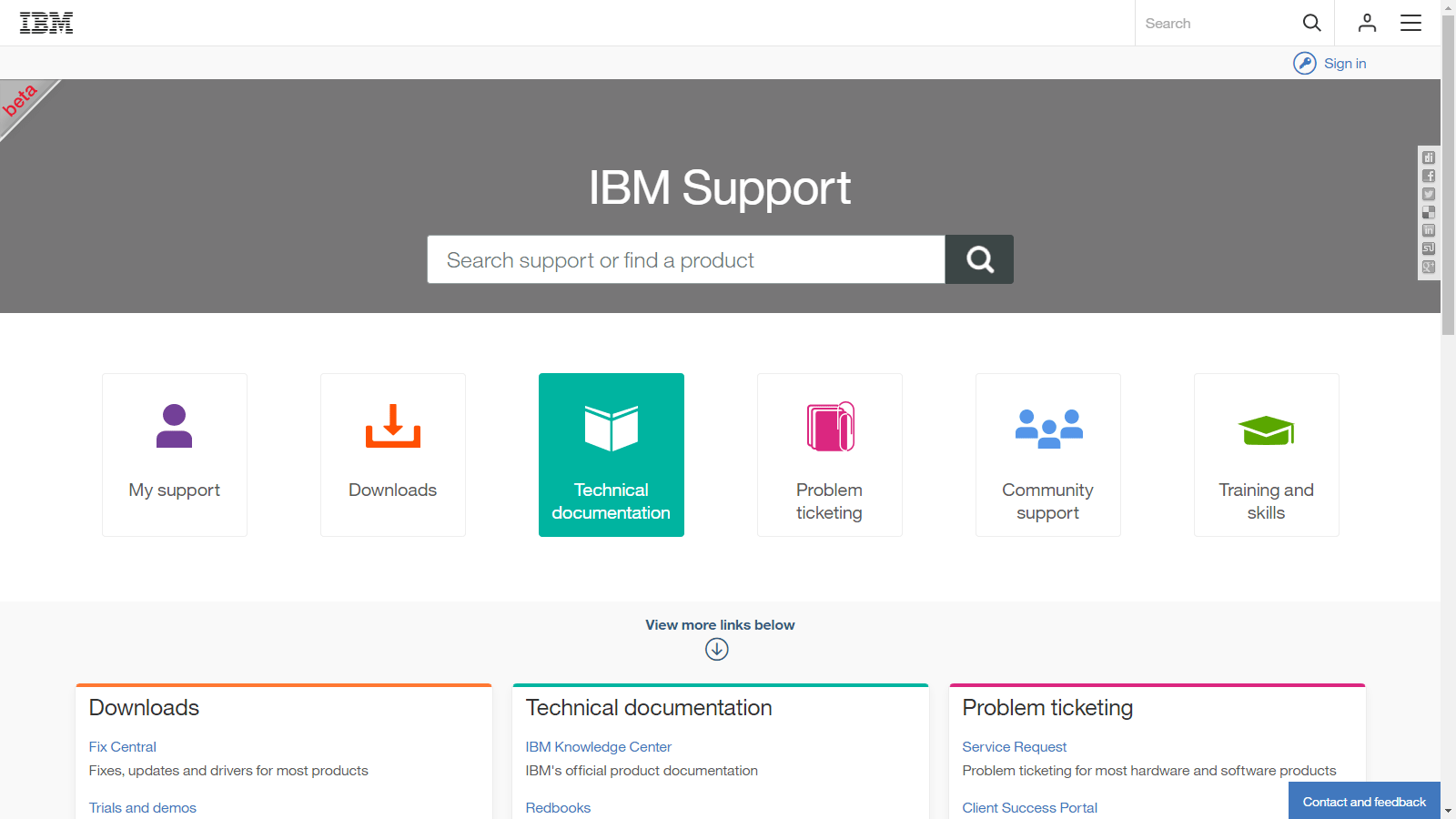This screenshot has width=1456, height=819.
Task: Share the page on Delicious
Action: [x=1429, y=212]
